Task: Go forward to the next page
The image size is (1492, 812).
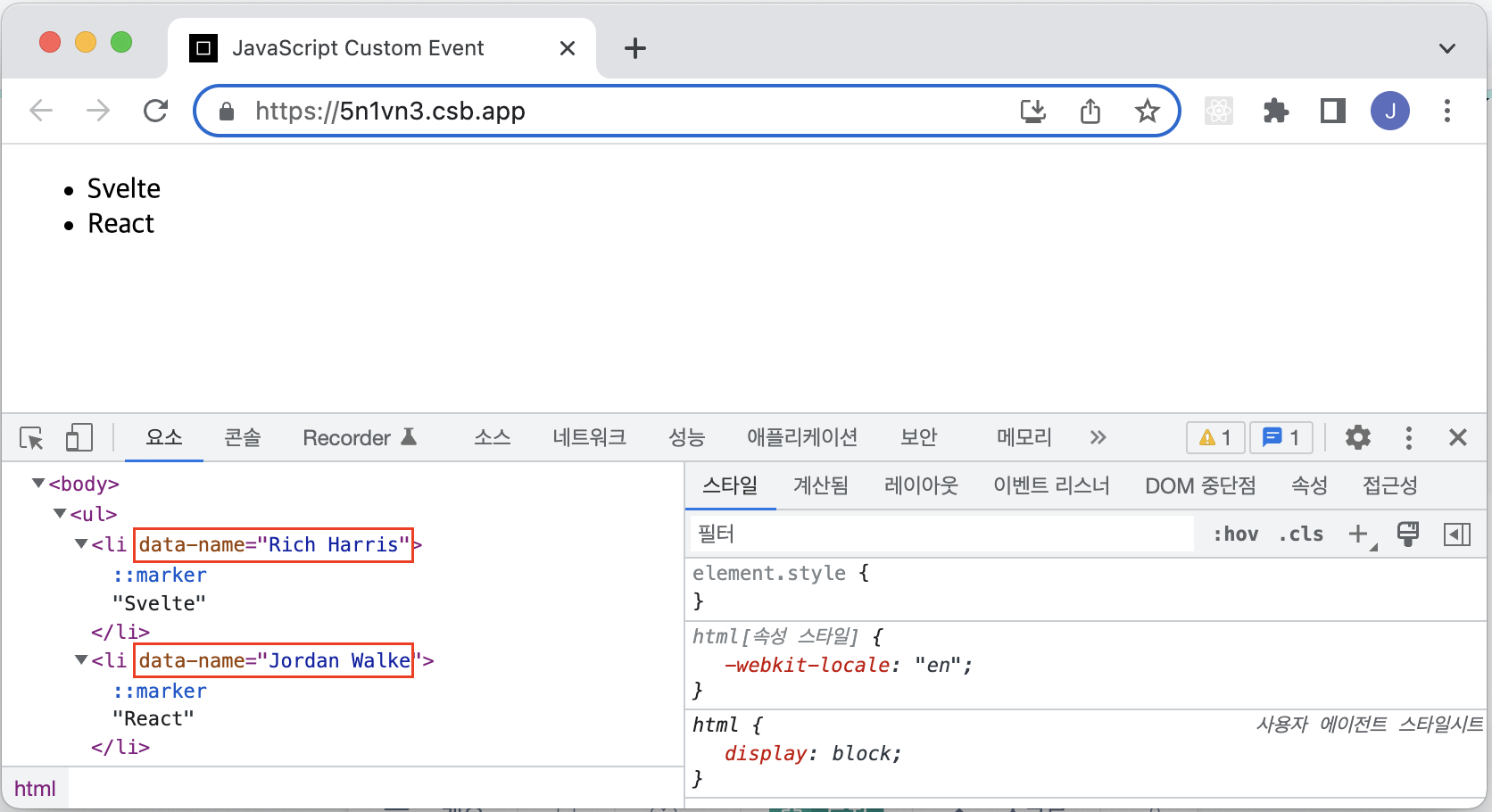Action: (x=98, y=111)
